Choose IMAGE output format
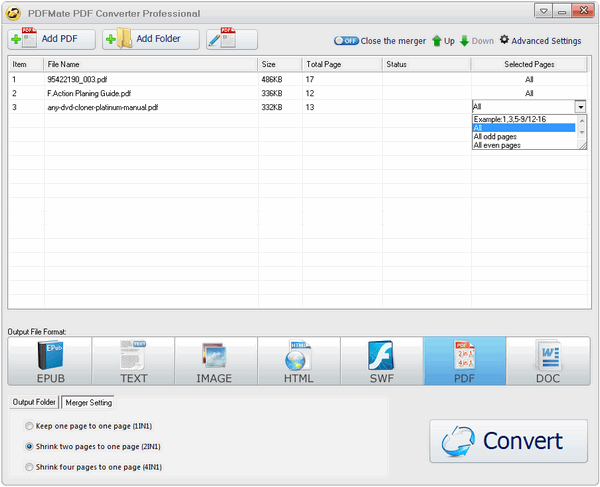600x487 pixels. coord(216,361)
